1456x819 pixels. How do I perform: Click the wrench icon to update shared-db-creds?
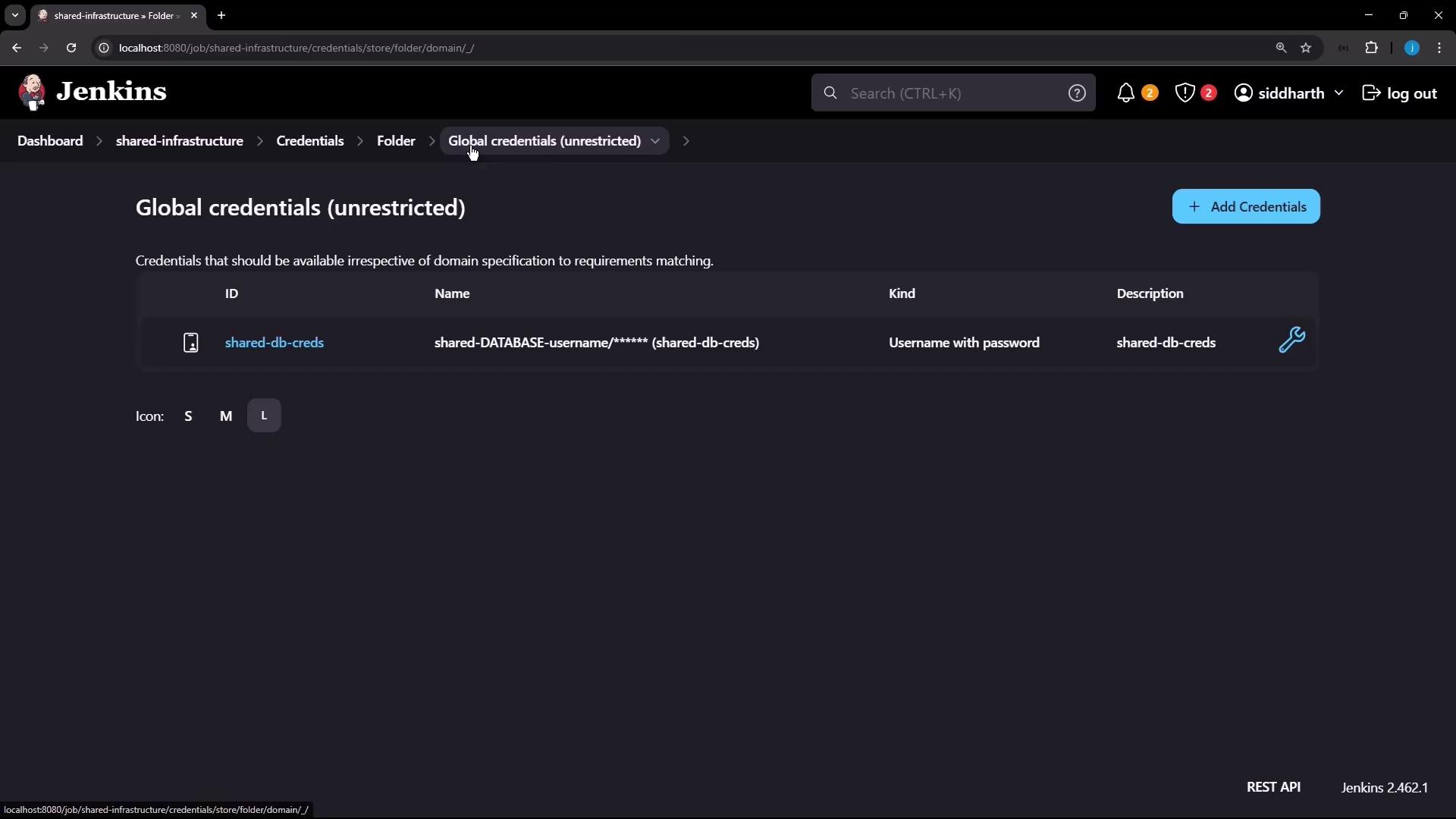[x=1291, y=340]
